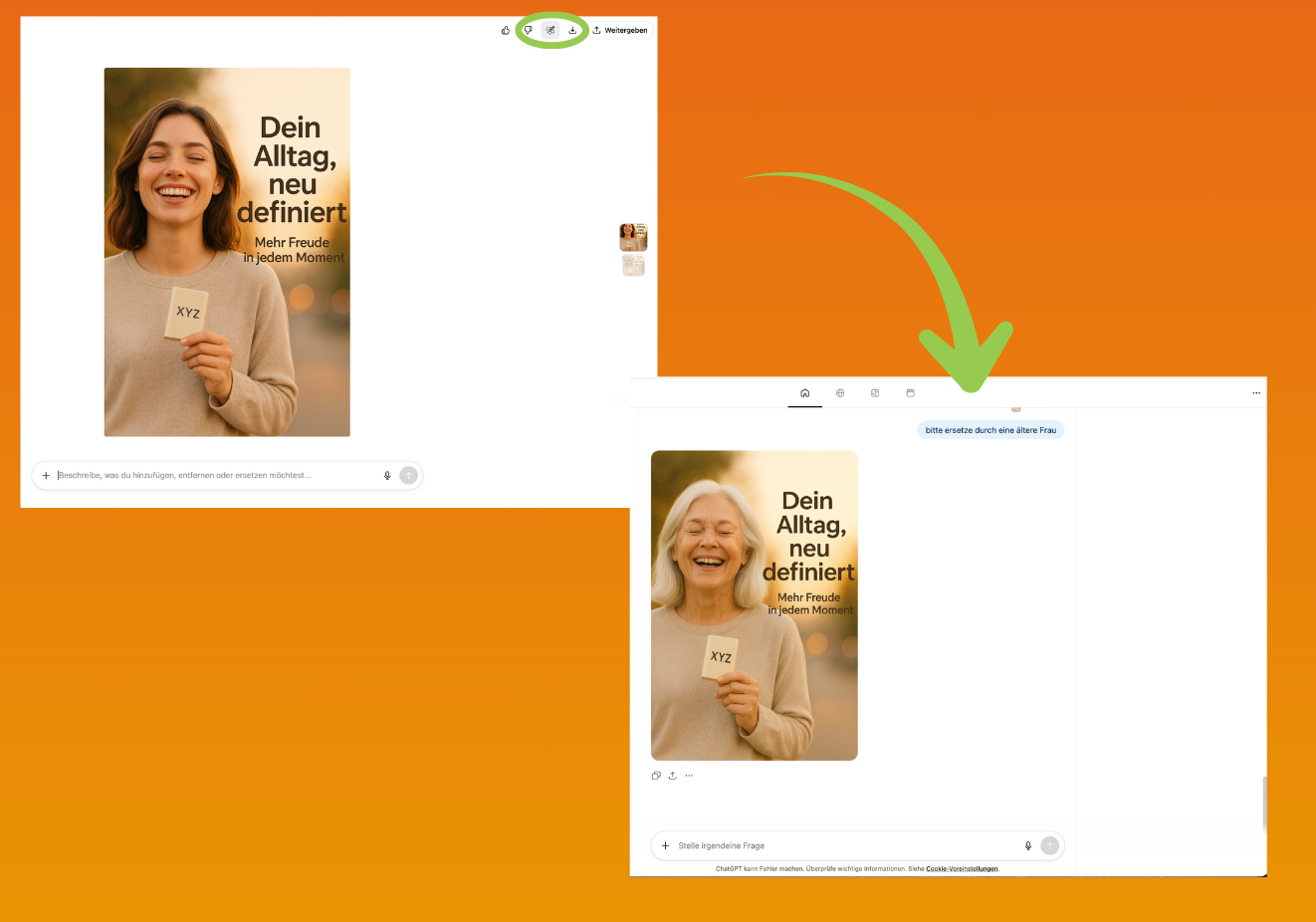Viewport: 1316px width, 922px height.
Task: Give a thumbs up to the response
Action: point(505,30)
